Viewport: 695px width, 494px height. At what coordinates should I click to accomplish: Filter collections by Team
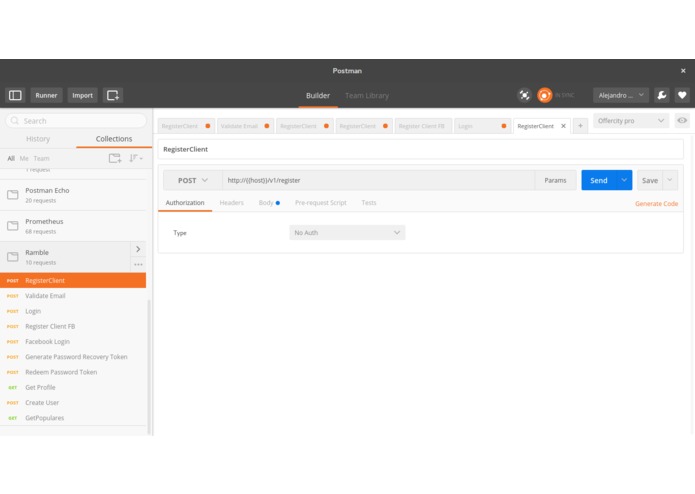pos(42,159)
